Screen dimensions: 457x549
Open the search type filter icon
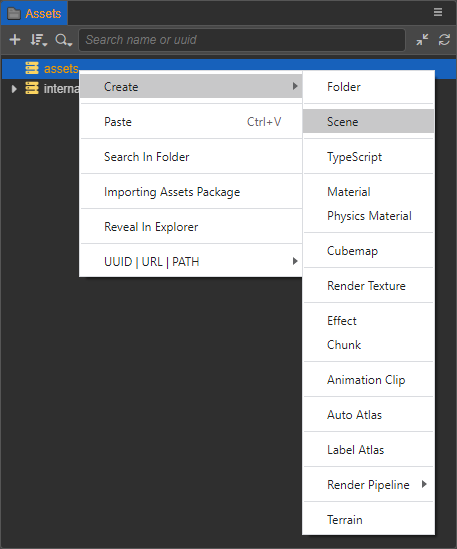pos(63,40)
